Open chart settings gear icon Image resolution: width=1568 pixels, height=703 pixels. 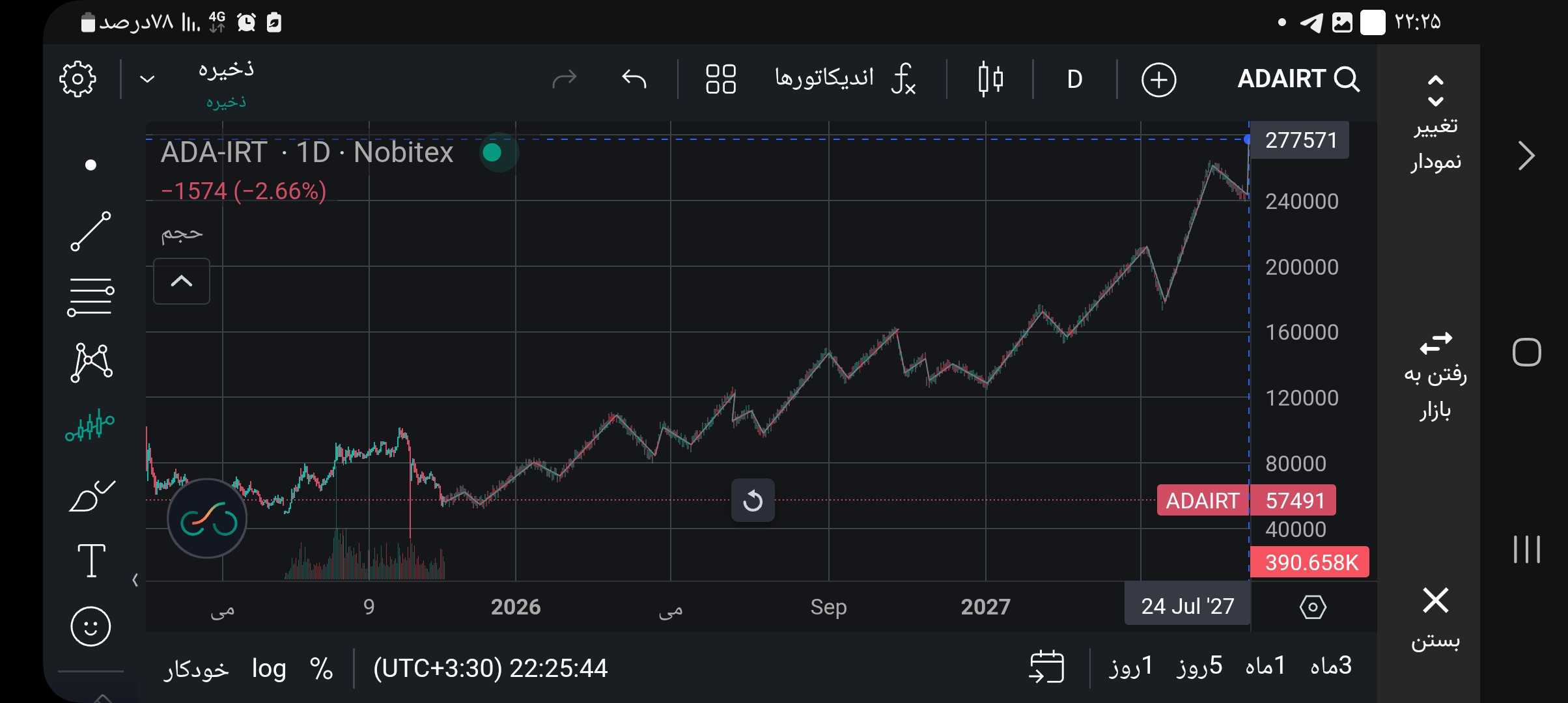pyautogui.click(x=77, y=79)
